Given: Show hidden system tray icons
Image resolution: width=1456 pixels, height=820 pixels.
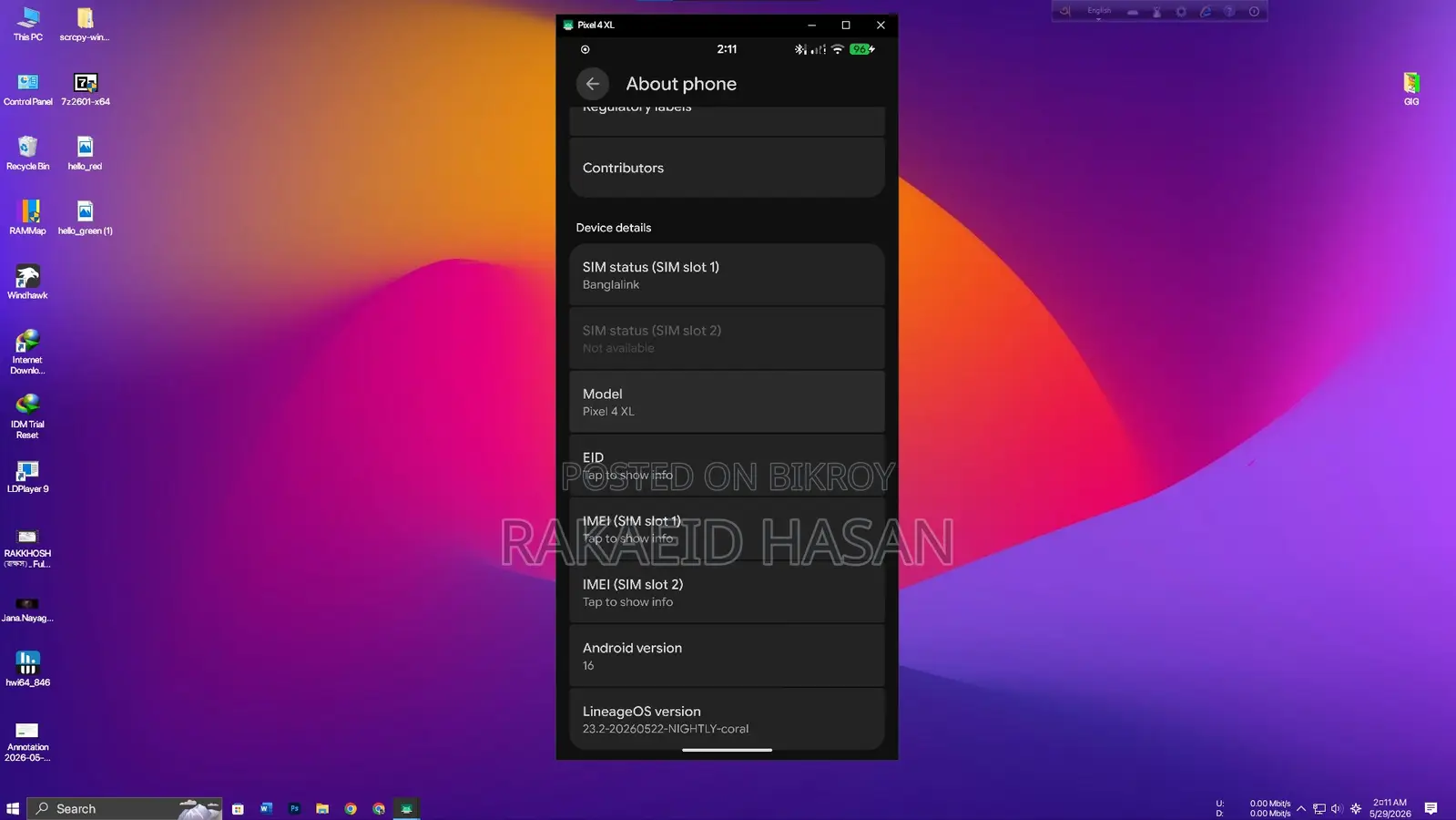Looking at the screenshot, I should (x=1301, y=808).
